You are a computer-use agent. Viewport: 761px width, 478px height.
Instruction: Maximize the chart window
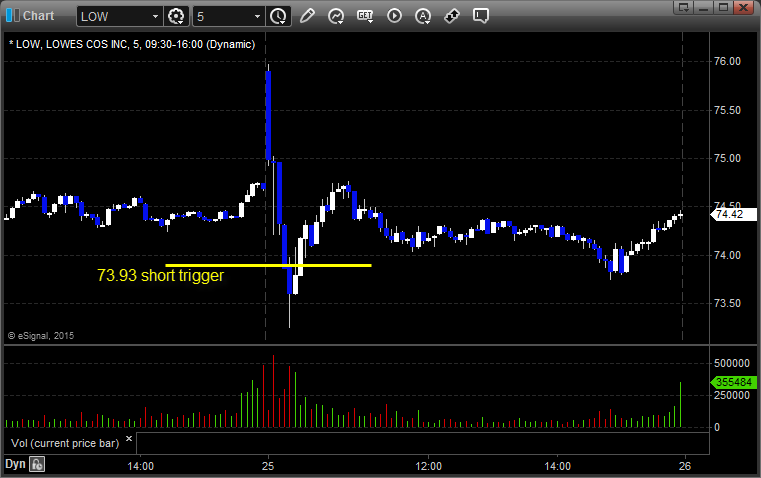(723, 7)
